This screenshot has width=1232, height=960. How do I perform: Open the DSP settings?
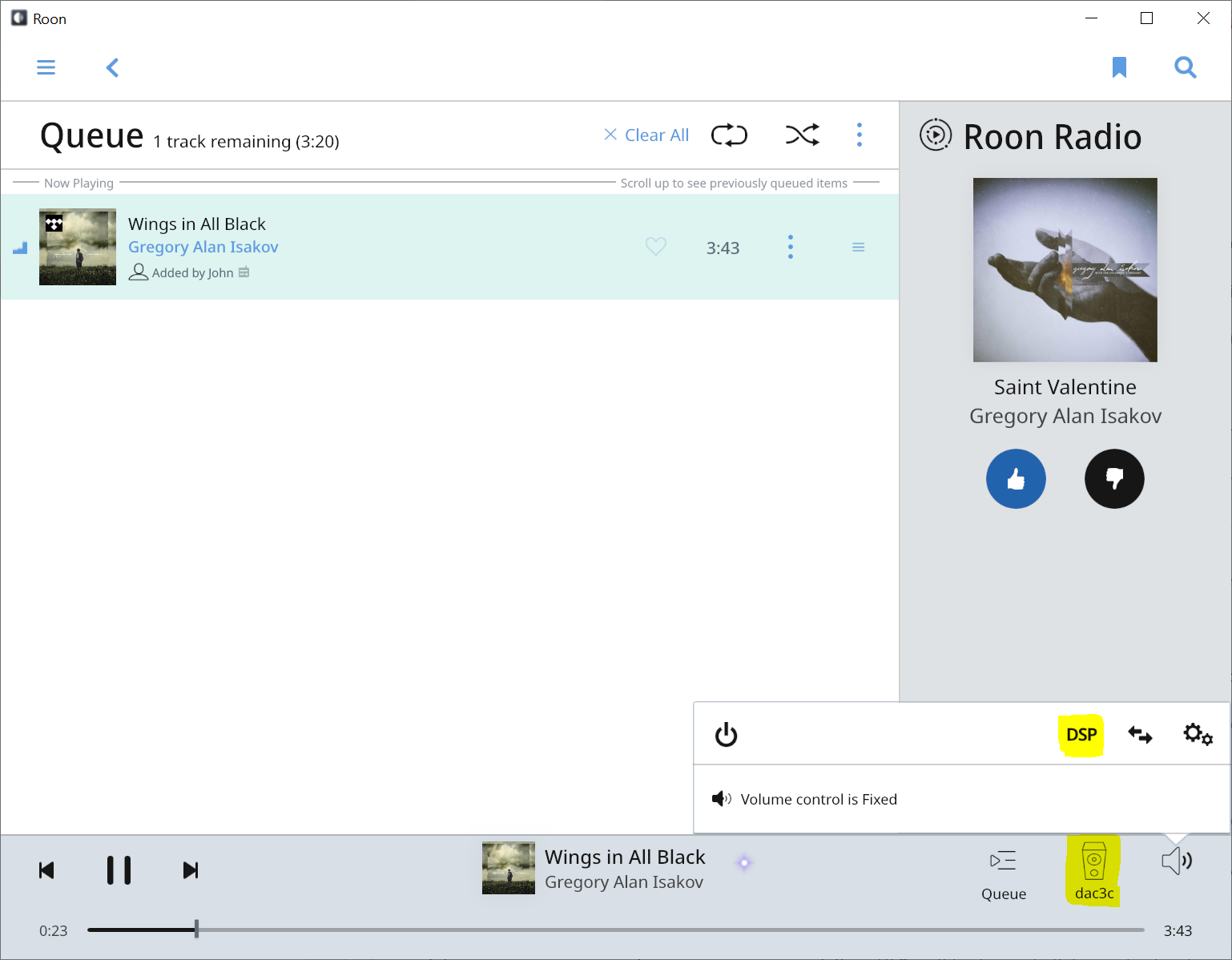point(1081,734)
